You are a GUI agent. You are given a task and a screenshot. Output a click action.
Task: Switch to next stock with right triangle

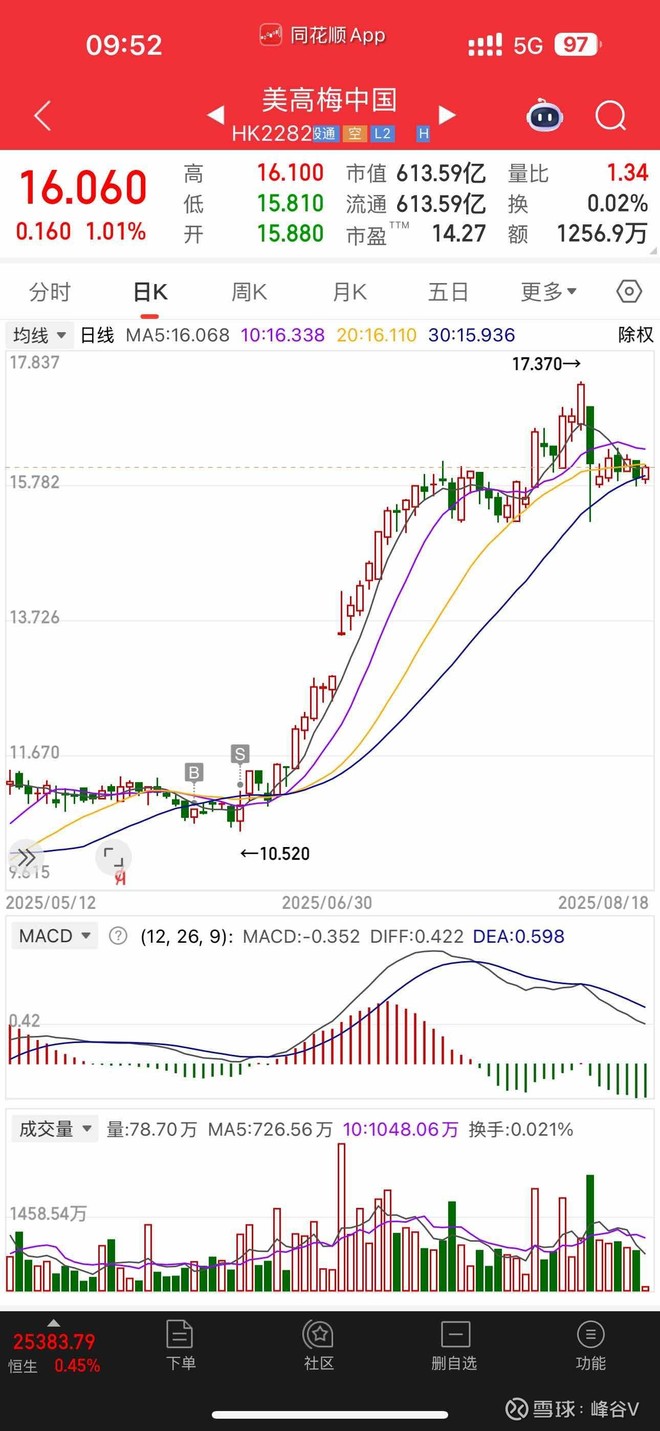pyautogui.click(x=447, y=115)
